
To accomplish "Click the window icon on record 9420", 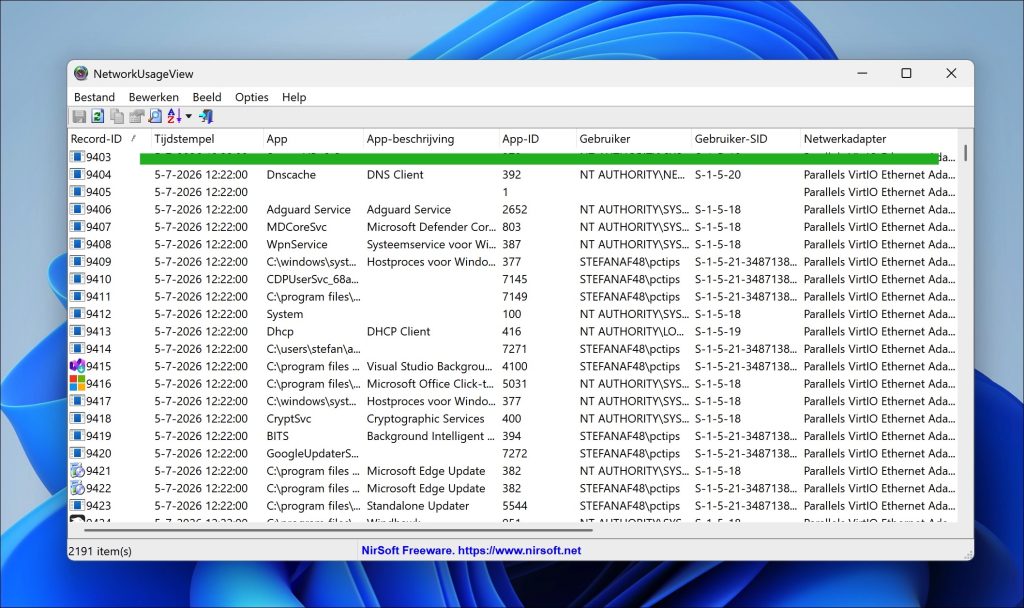I will 77,453.
